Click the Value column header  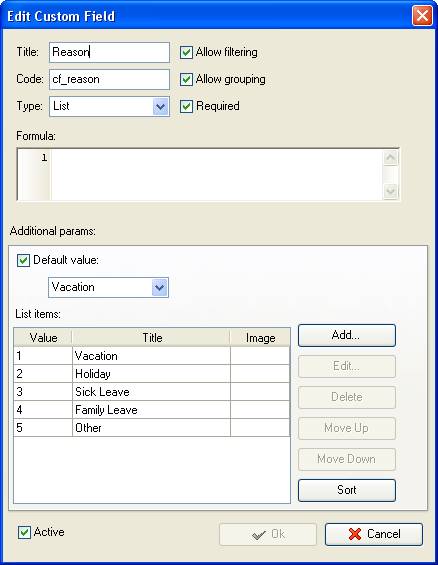[43, 338]
